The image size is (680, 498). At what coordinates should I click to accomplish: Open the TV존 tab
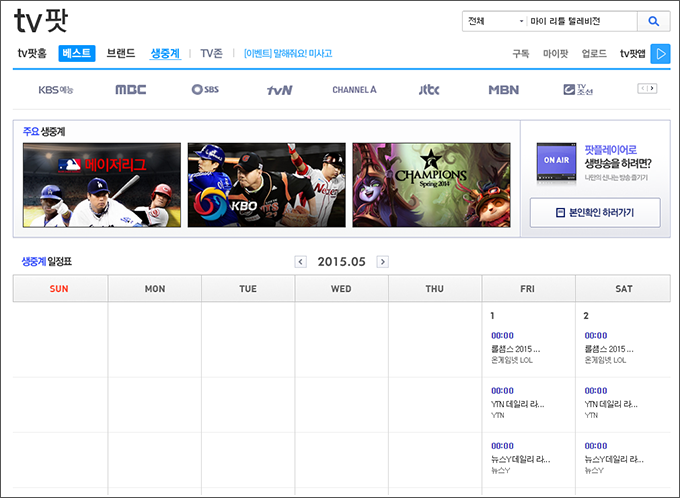click(211, 53)
